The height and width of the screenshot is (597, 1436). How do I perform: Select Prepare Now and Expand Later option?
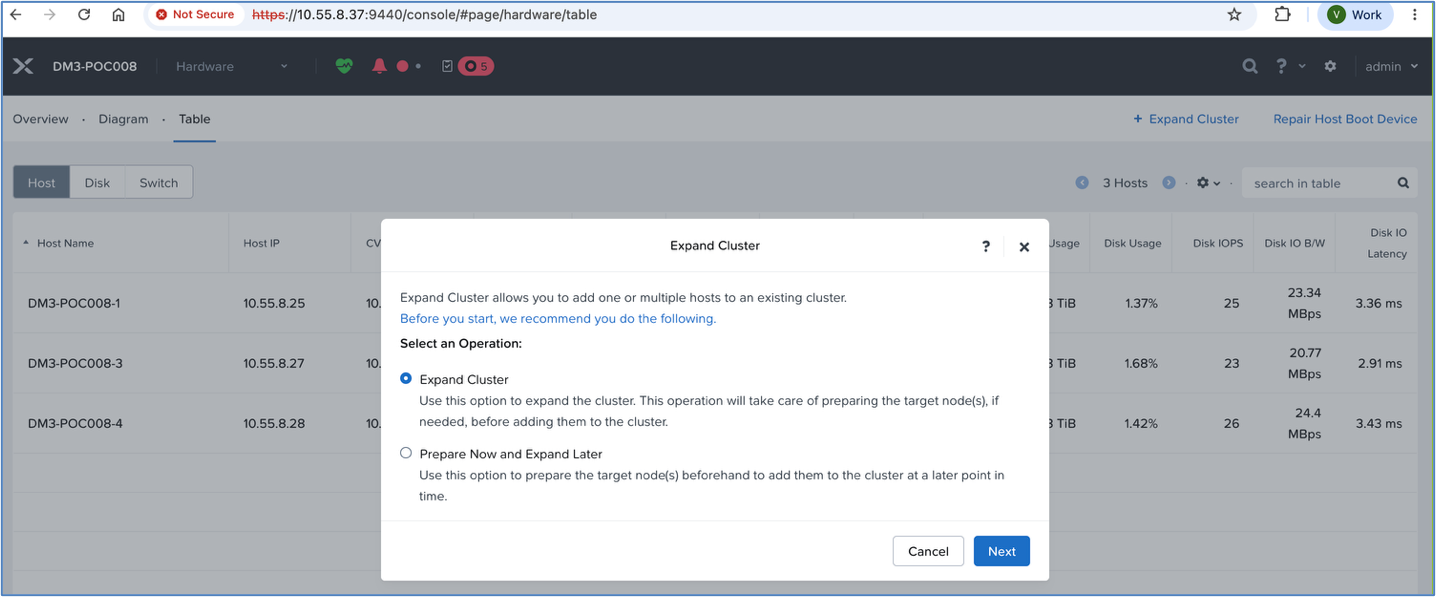406,453
